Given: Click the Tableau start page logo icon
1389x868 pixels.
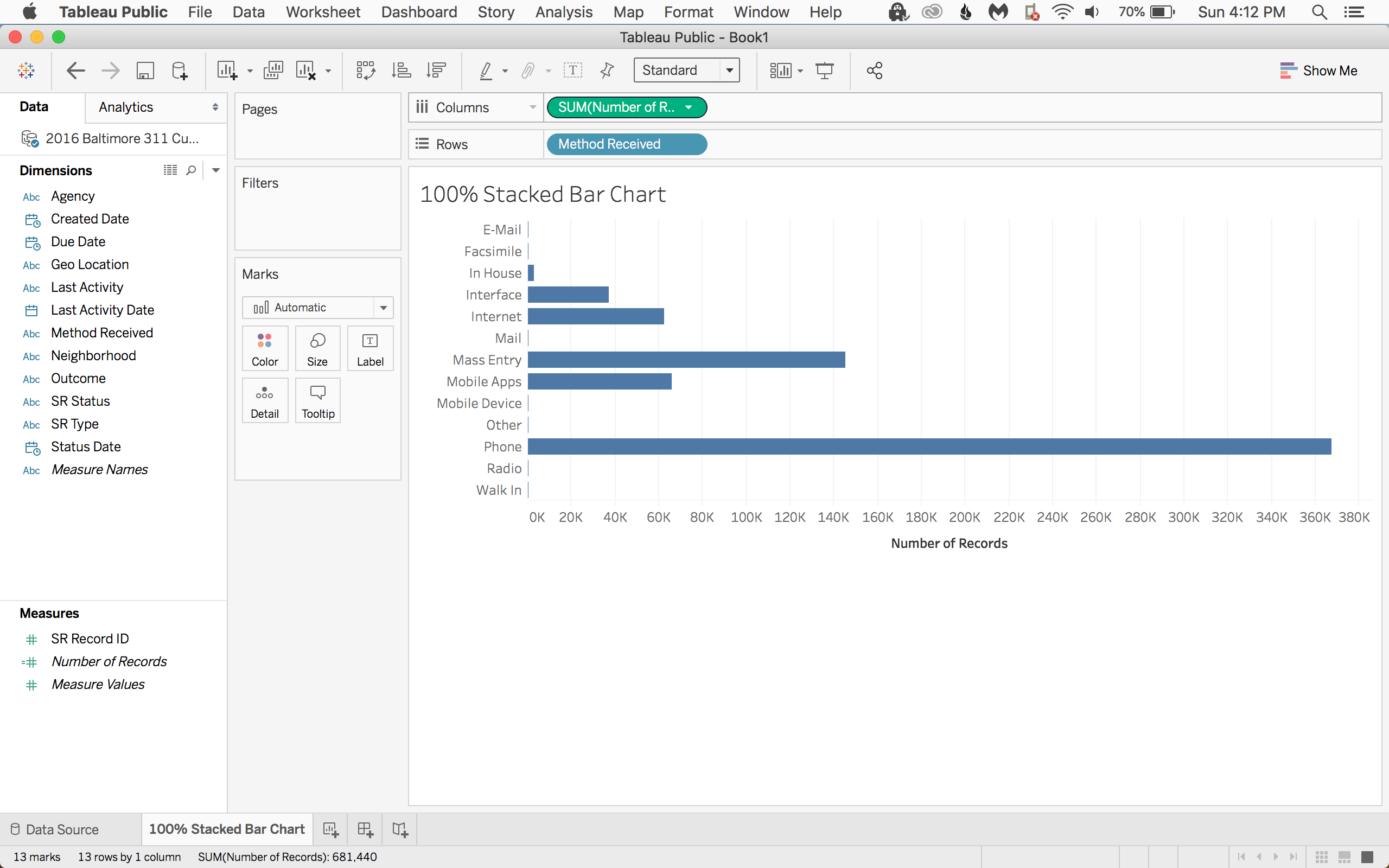Looking at the screenshot, I should [x=27, y=71].
